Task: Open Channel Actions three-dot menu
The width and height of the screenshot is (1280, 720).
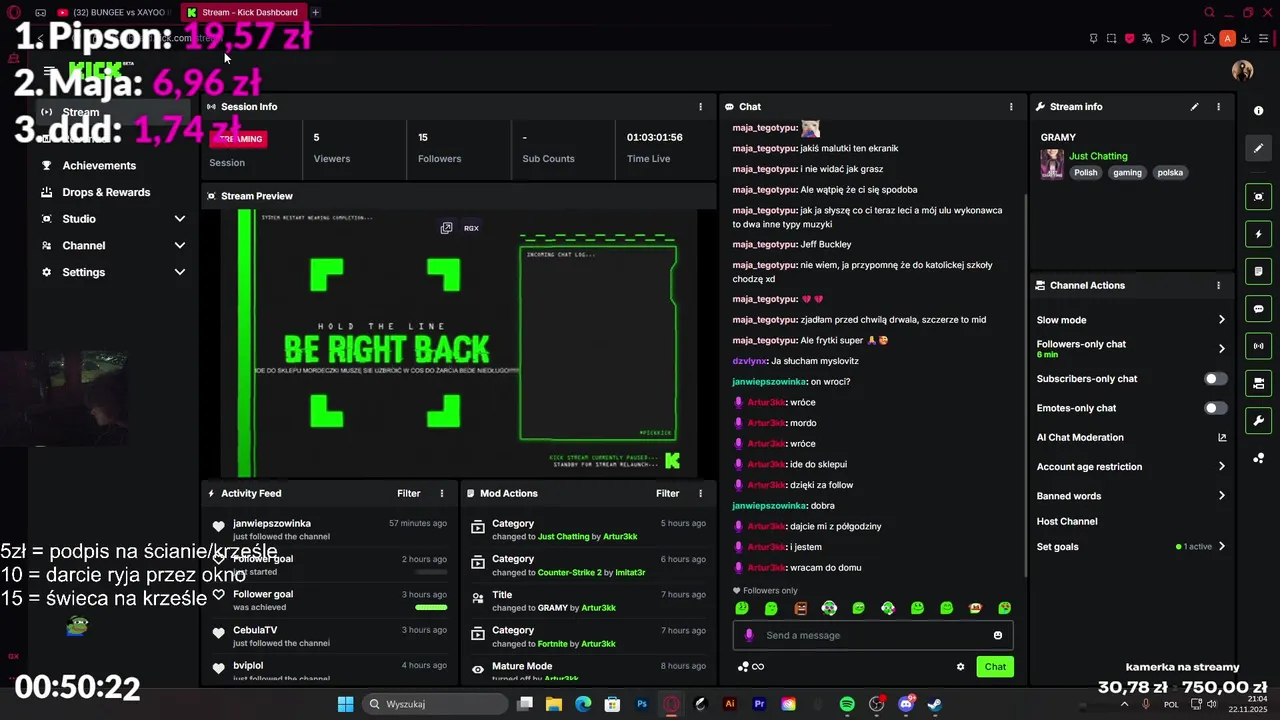Action: click(1218, 285)
